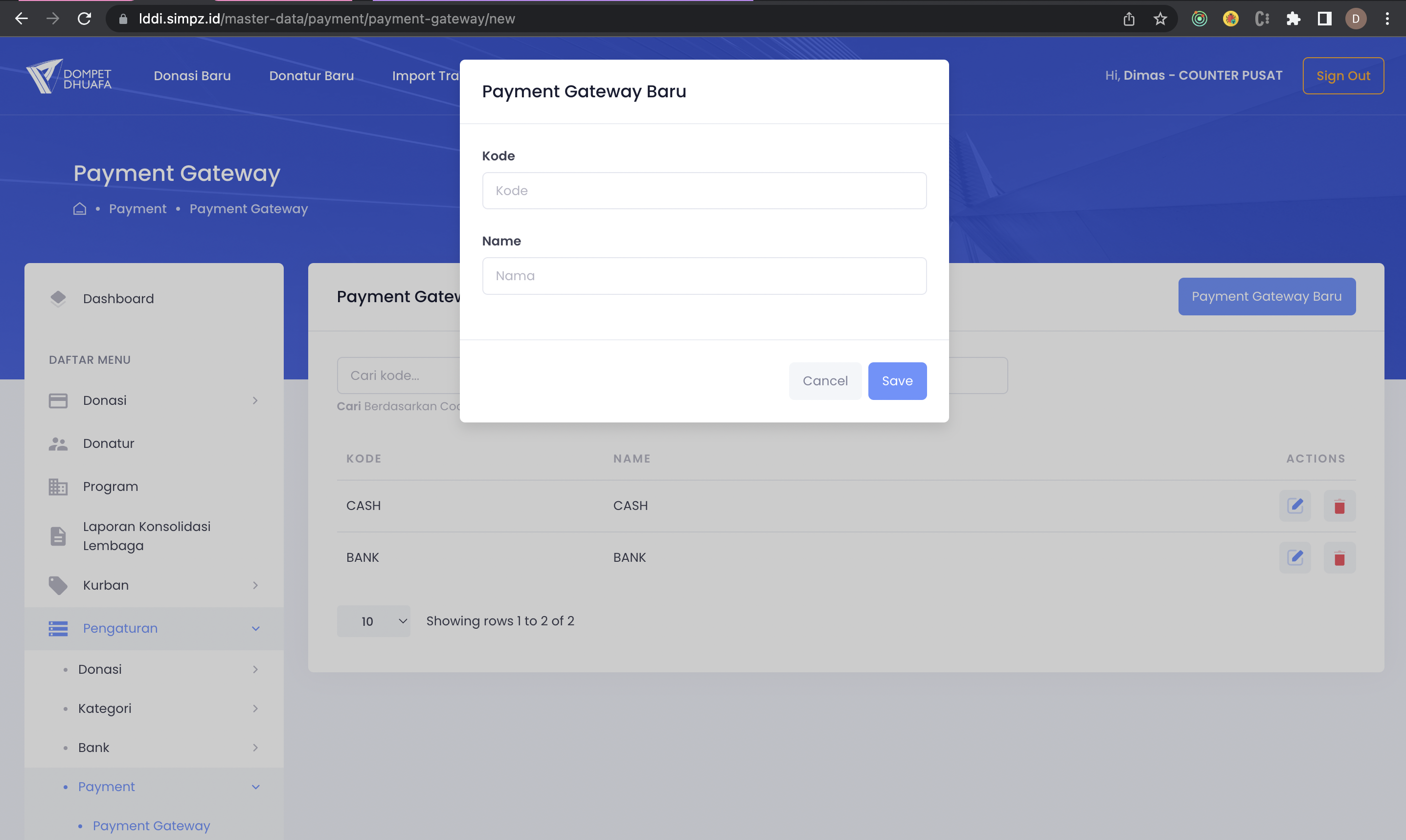This screenshot has width=1406, height=840.
Task: Select the Donatur people icon in the sidebar
Action: click(58, 444)
